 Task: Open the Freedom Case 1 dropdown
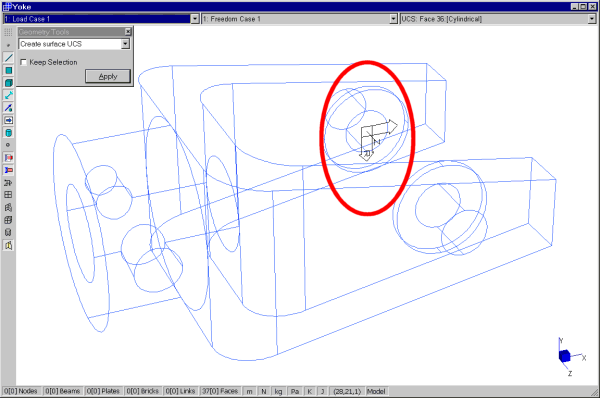393,19
